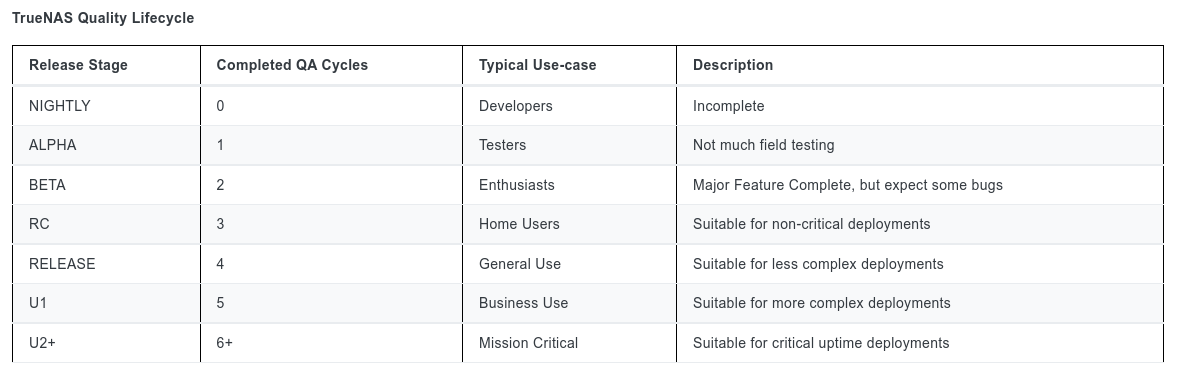Click the Description column header
Screen dimensions: 1179x371
click(732, 65)
